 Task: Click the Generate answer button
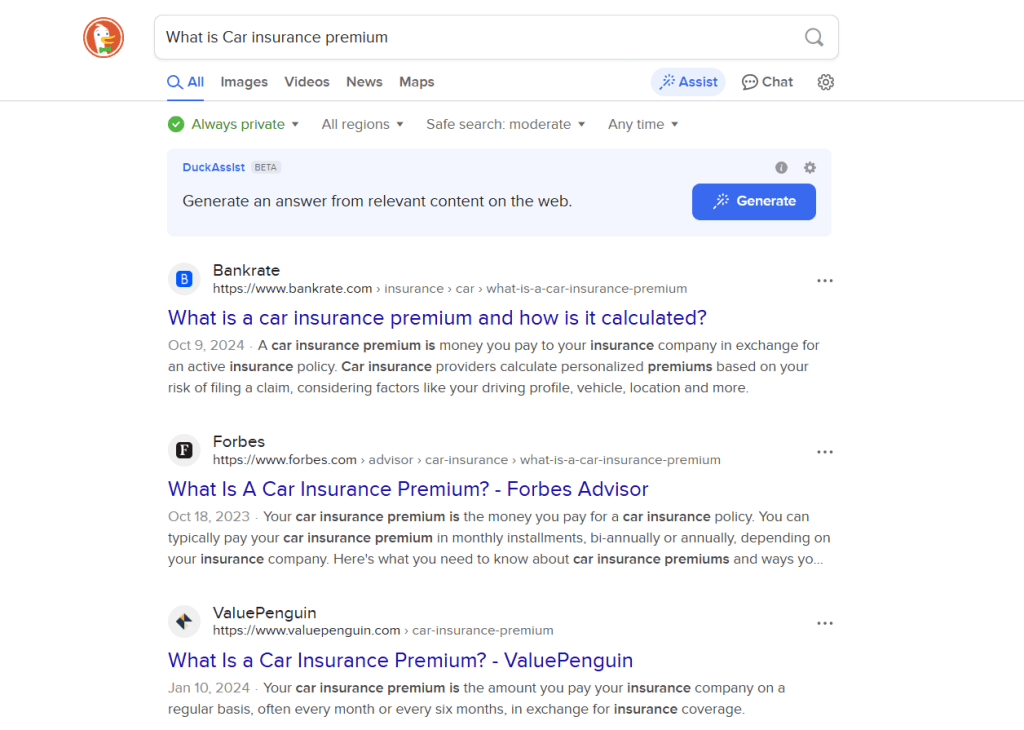click(x=753, y=201)
